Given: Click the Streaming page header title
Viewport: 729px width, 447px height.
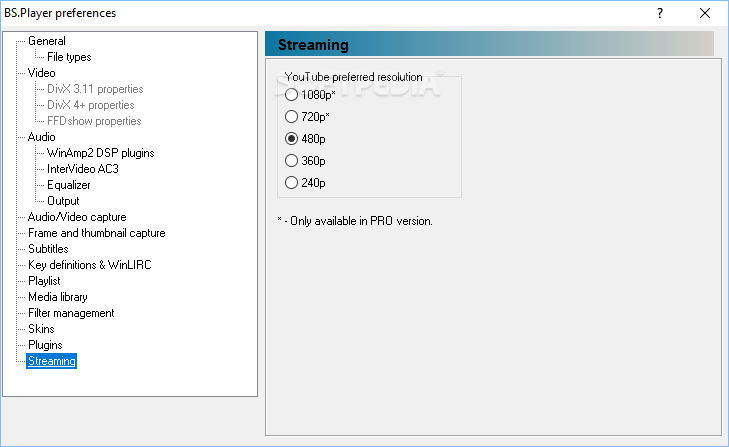Looking at the screenshot, I should coord(313,45).
